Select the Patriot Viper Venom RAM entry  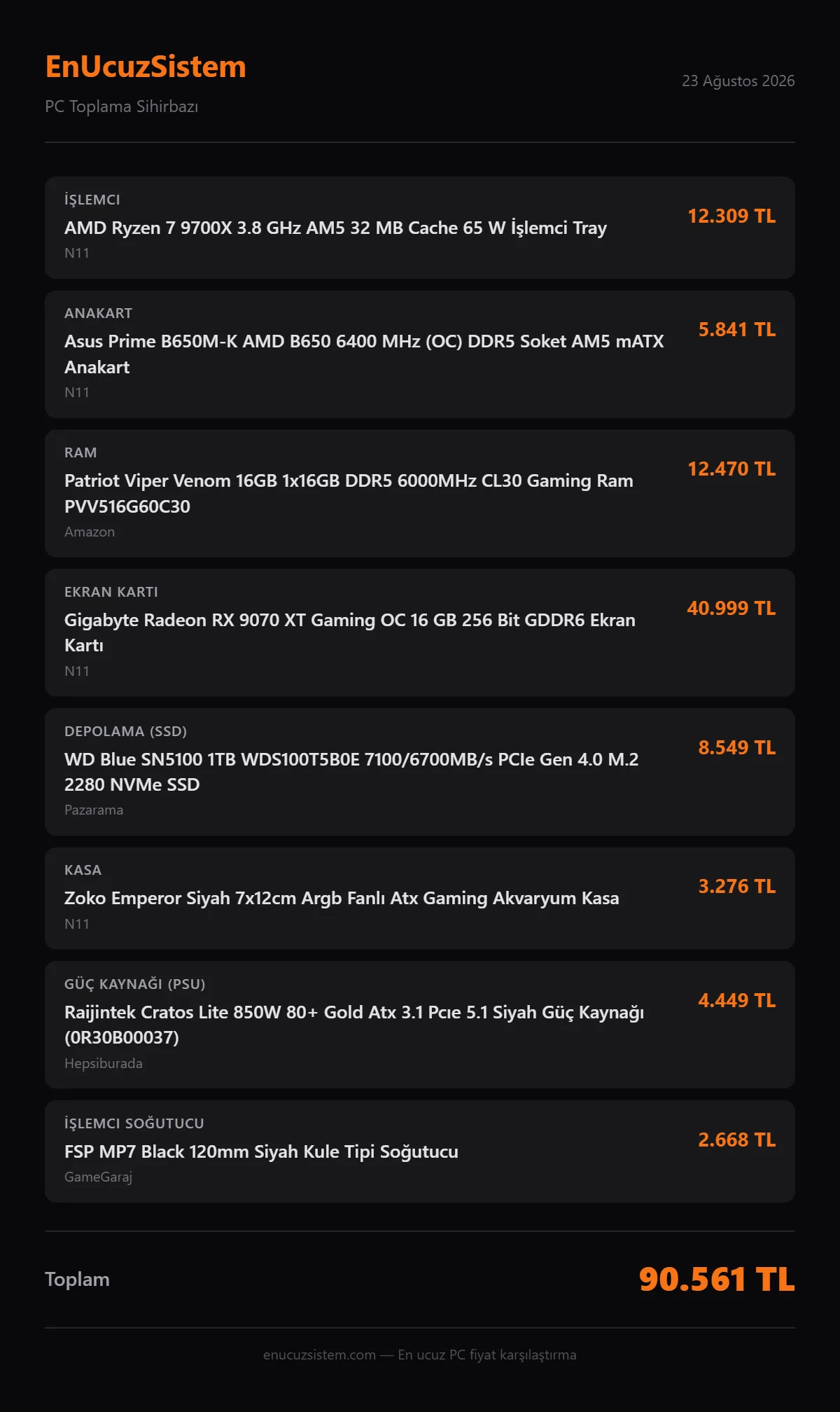tap(420, 494)
